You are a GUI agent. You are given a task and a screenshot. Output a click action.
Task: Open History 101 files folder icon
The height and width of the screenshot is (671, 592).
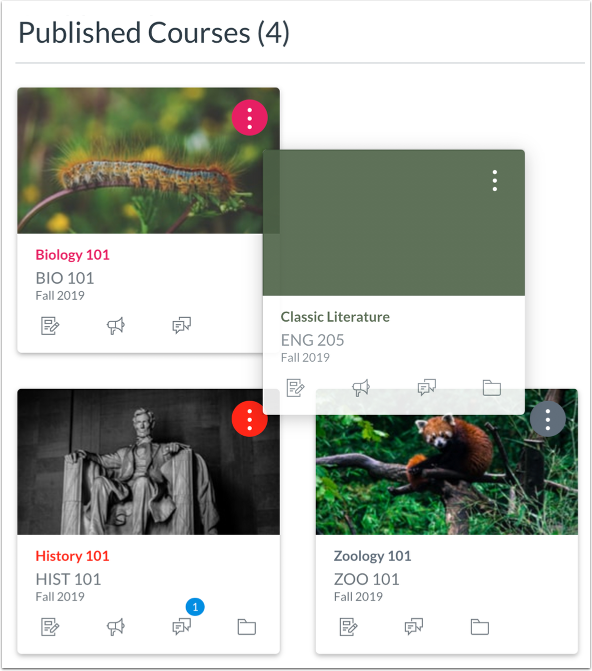coord(247,627)
